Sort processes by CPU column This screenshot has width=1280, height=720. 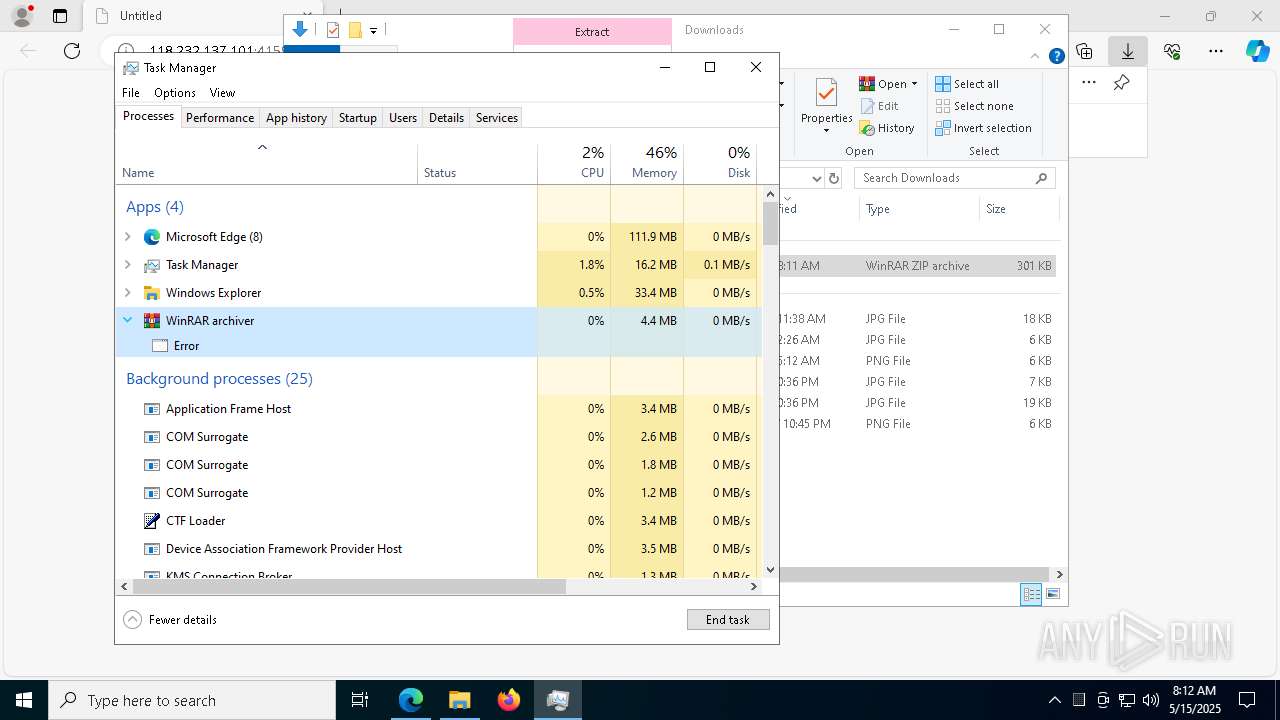tap(574, 163)
